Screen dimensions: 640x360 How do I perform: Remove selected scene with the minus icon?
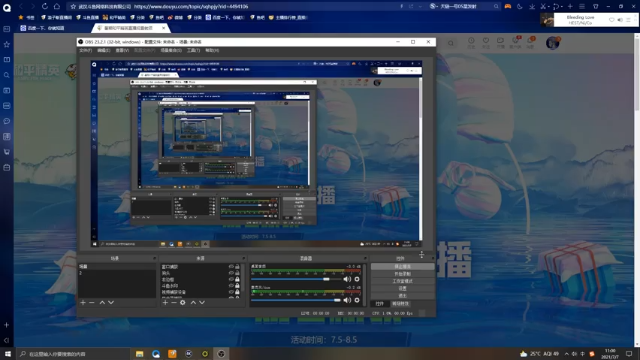tap(92, 302)
